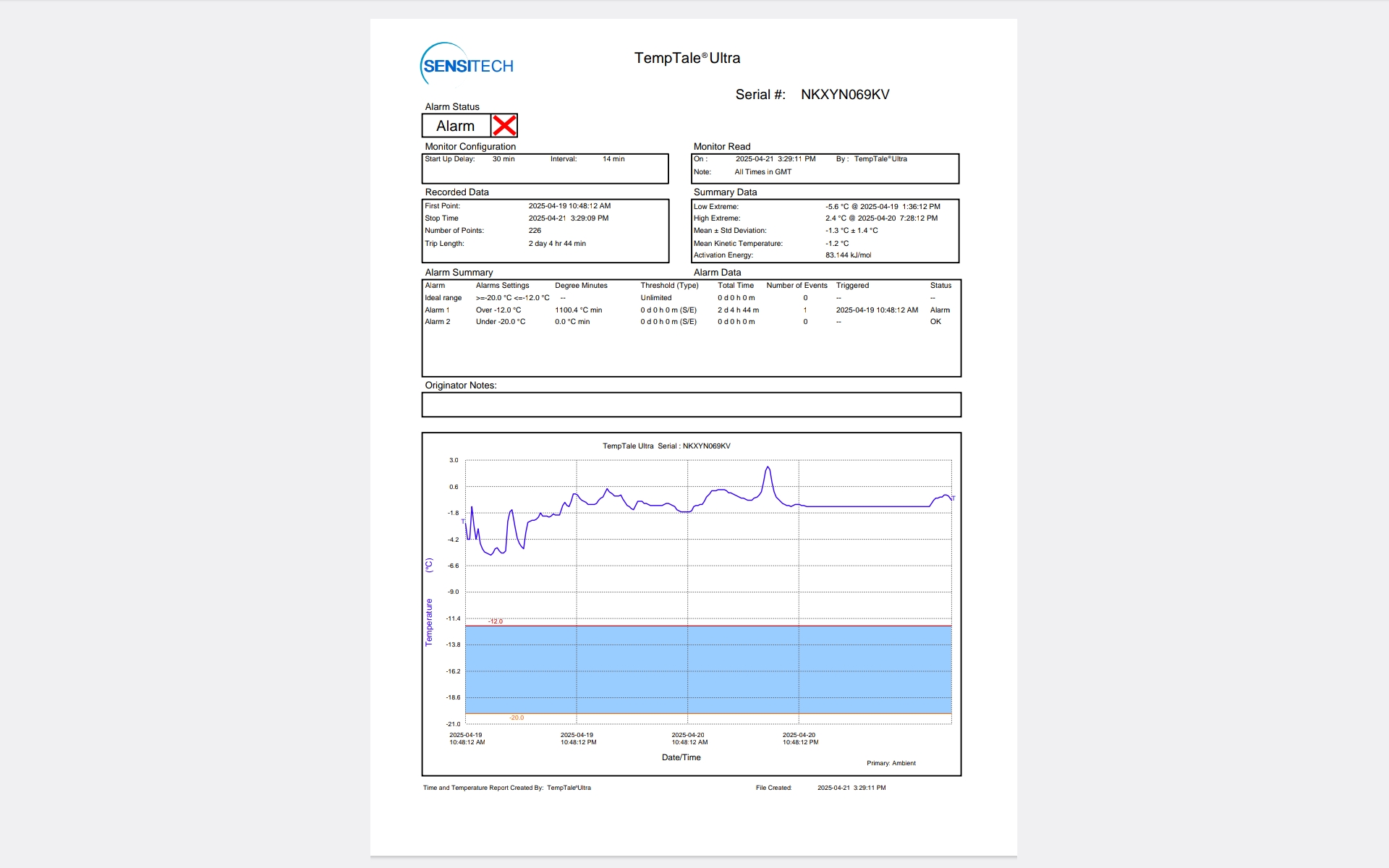Click the Alarm 1 status value Alarm
The image size is (1389, 868).
(940, 310)
